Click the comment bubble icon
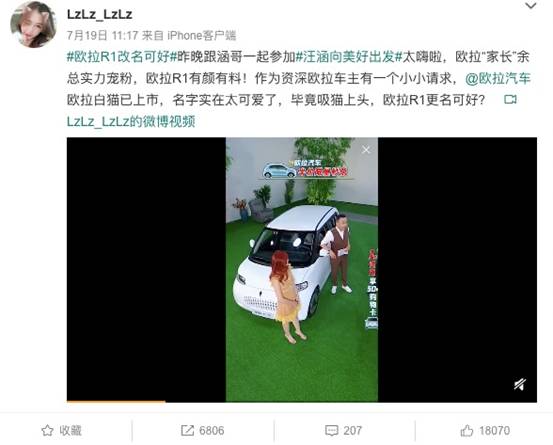 coord(332,431)
